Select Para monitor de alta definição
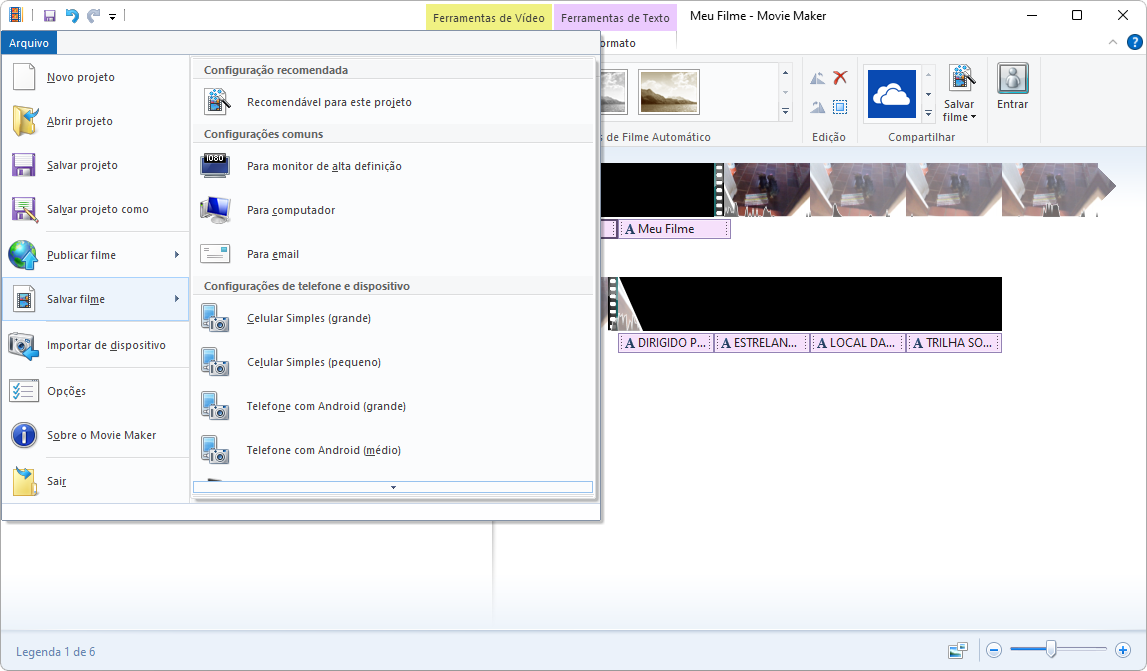The image size is (1147, 671). [394, 166]
